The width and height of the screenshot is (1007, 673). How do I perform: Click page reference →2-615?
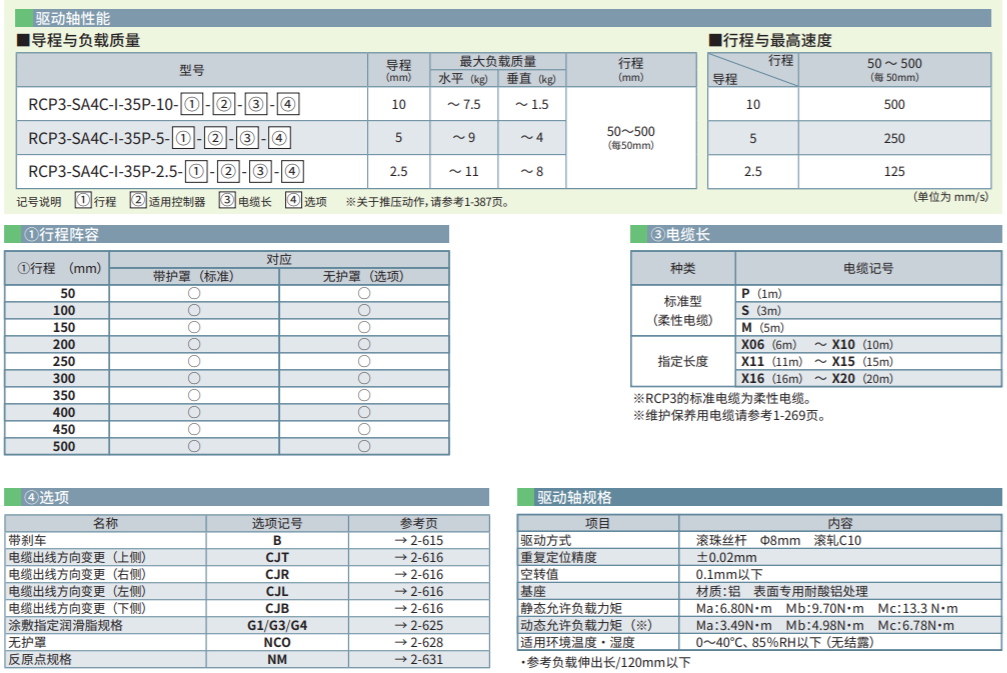[419, 541]
